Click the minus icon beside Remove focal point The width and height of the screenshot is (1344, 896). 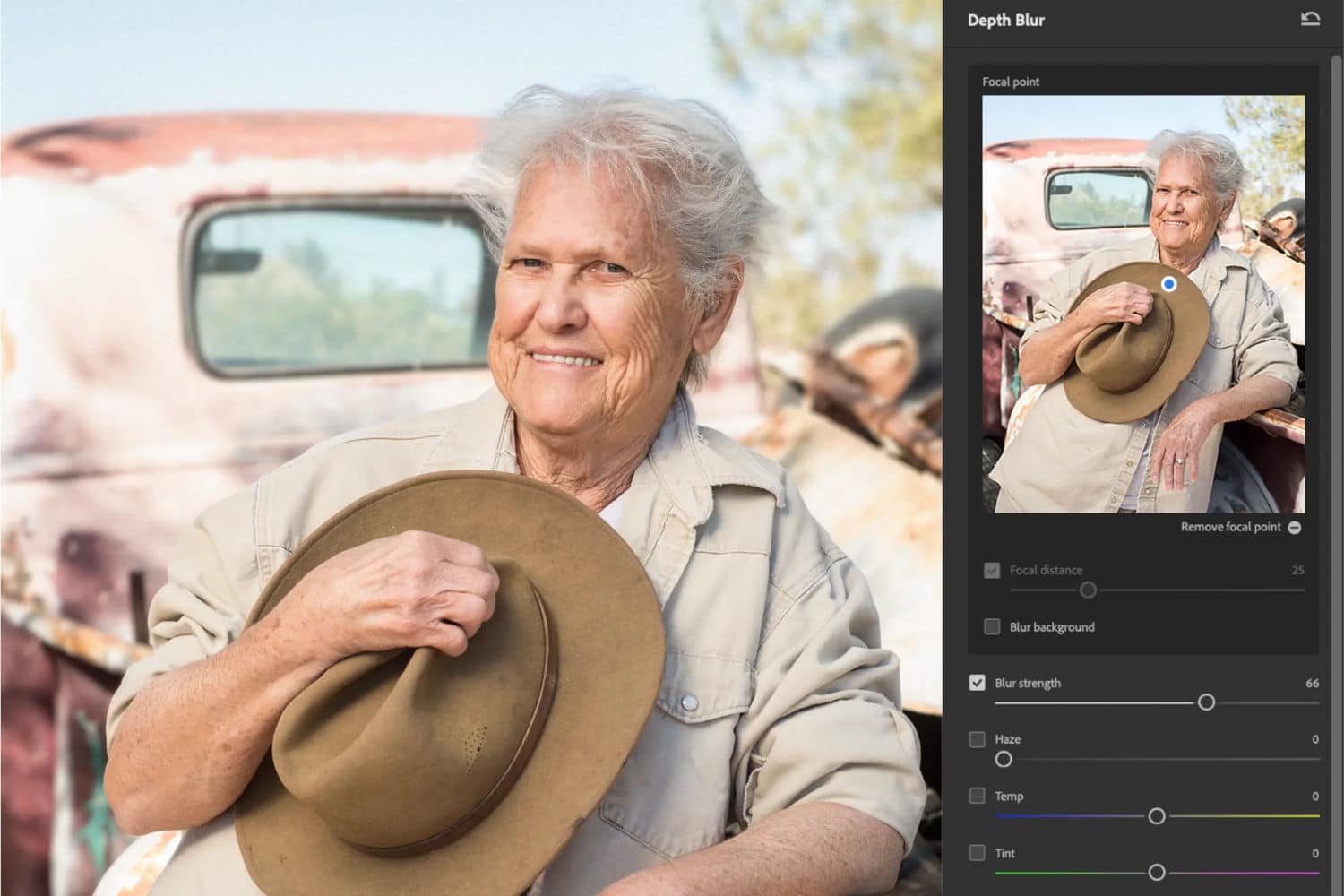[1295, 528]
